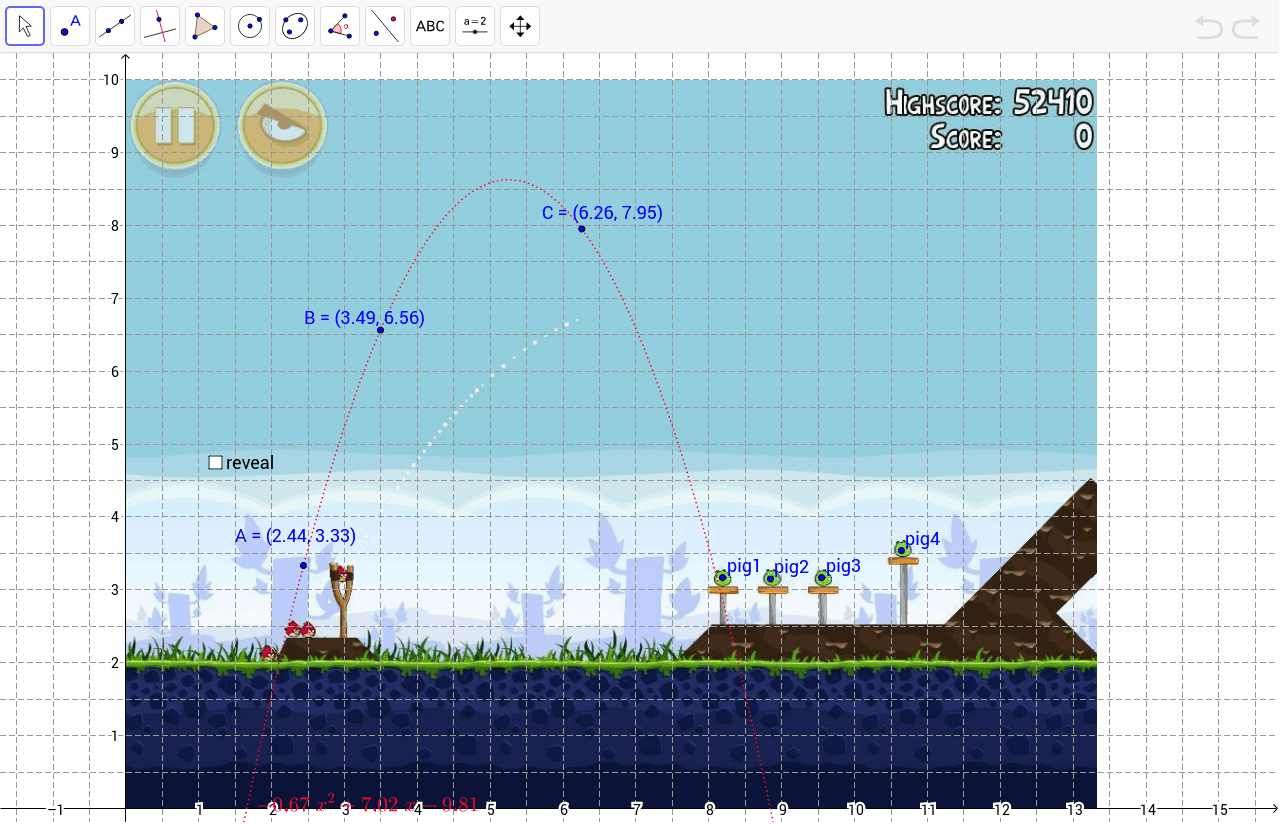This screenshot has height=824, width=1280.
Task: Select the Perpendicular line tool
Action: [160, 26]
